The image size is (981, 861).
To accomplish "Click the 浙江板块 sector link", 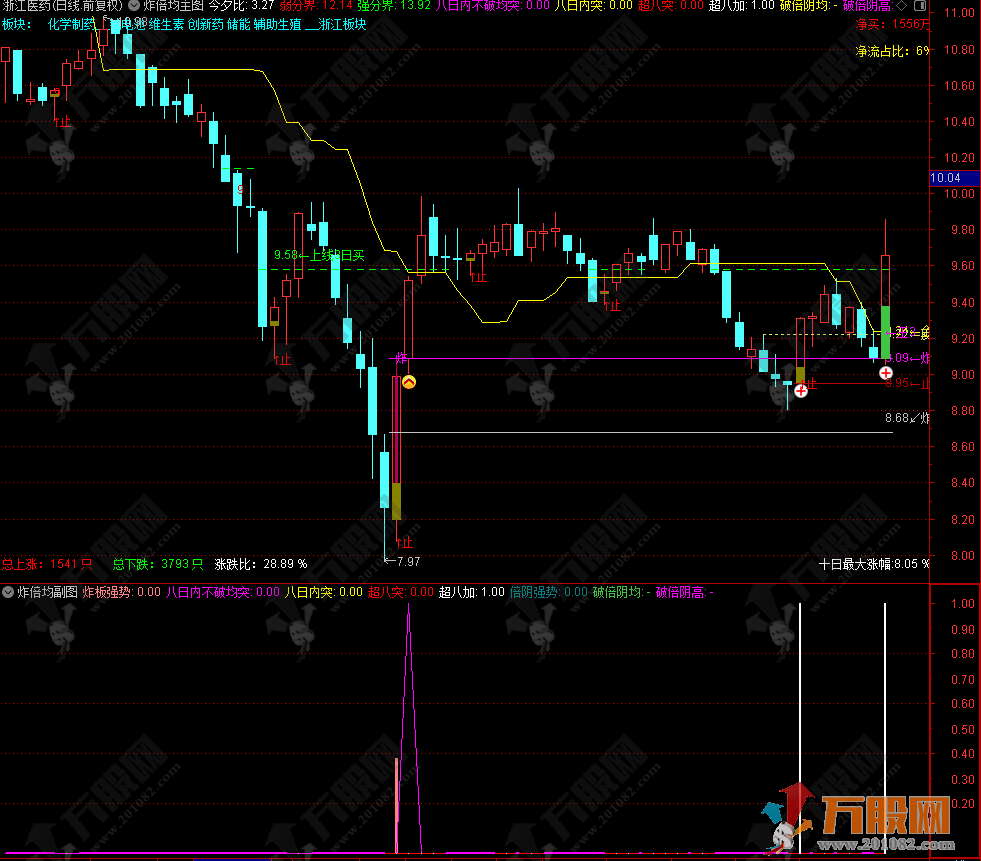I will [x=342, y=24].
